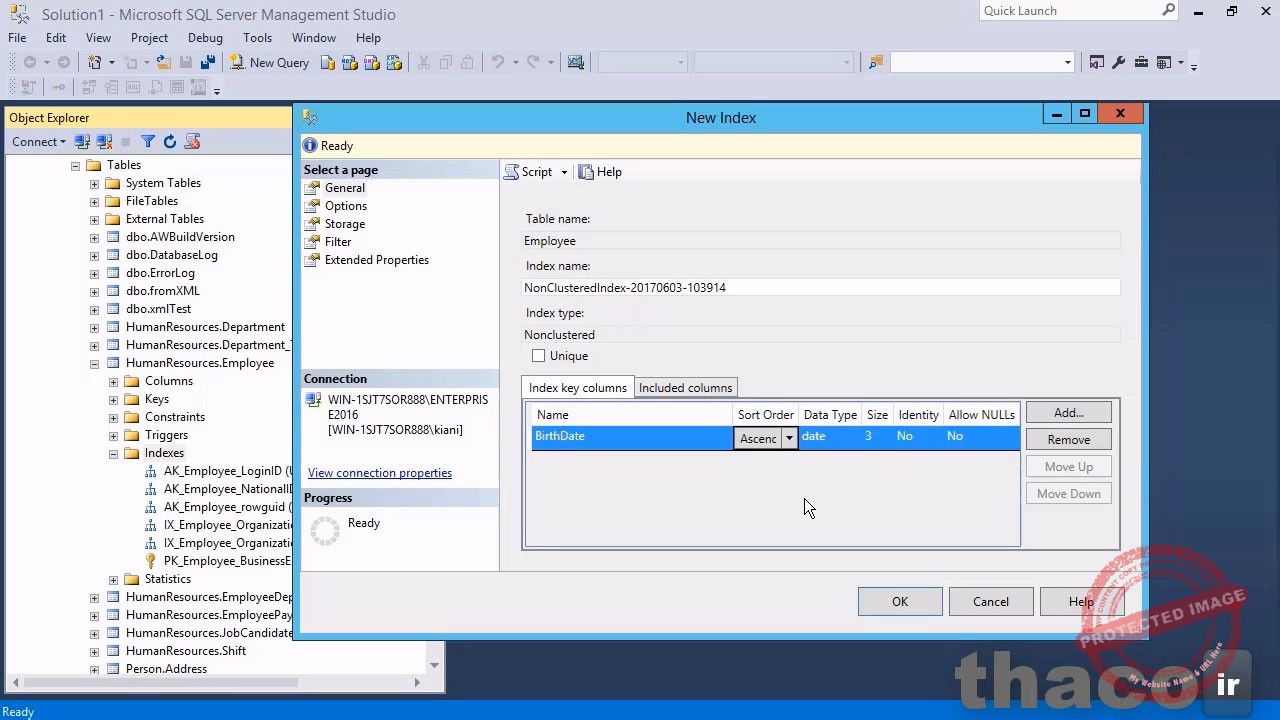Select the Options page

[345, 206]
